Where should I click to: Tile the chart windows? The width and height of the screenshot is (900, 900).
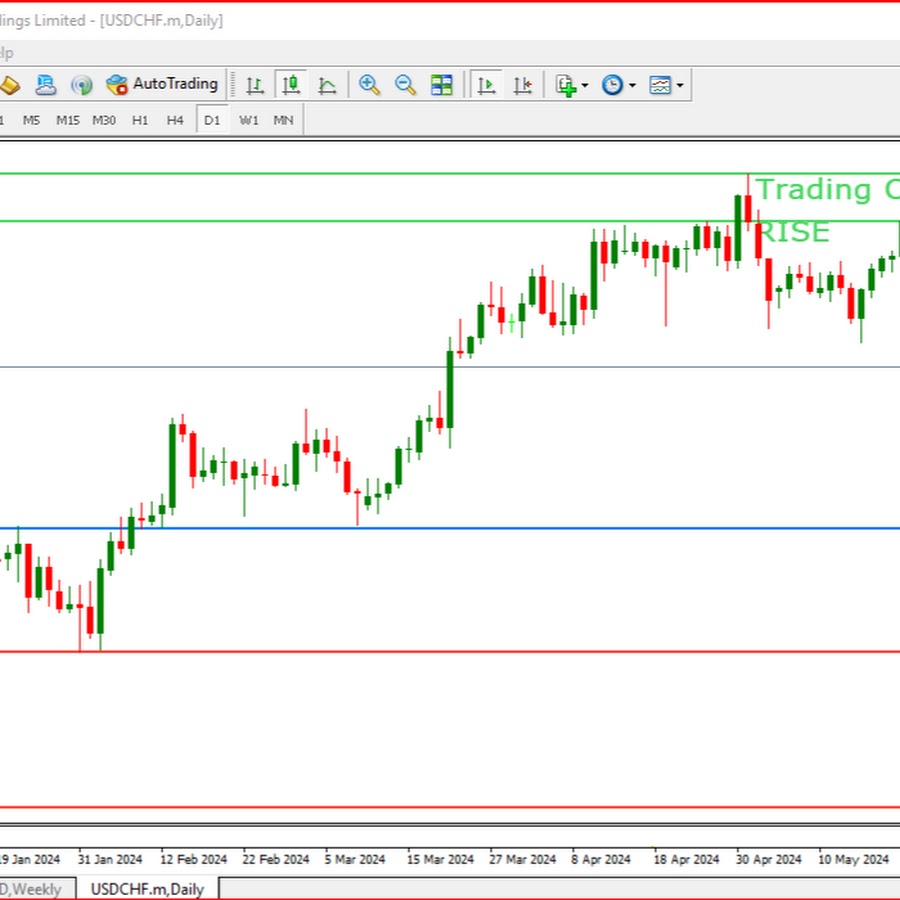tap(441, 85)
